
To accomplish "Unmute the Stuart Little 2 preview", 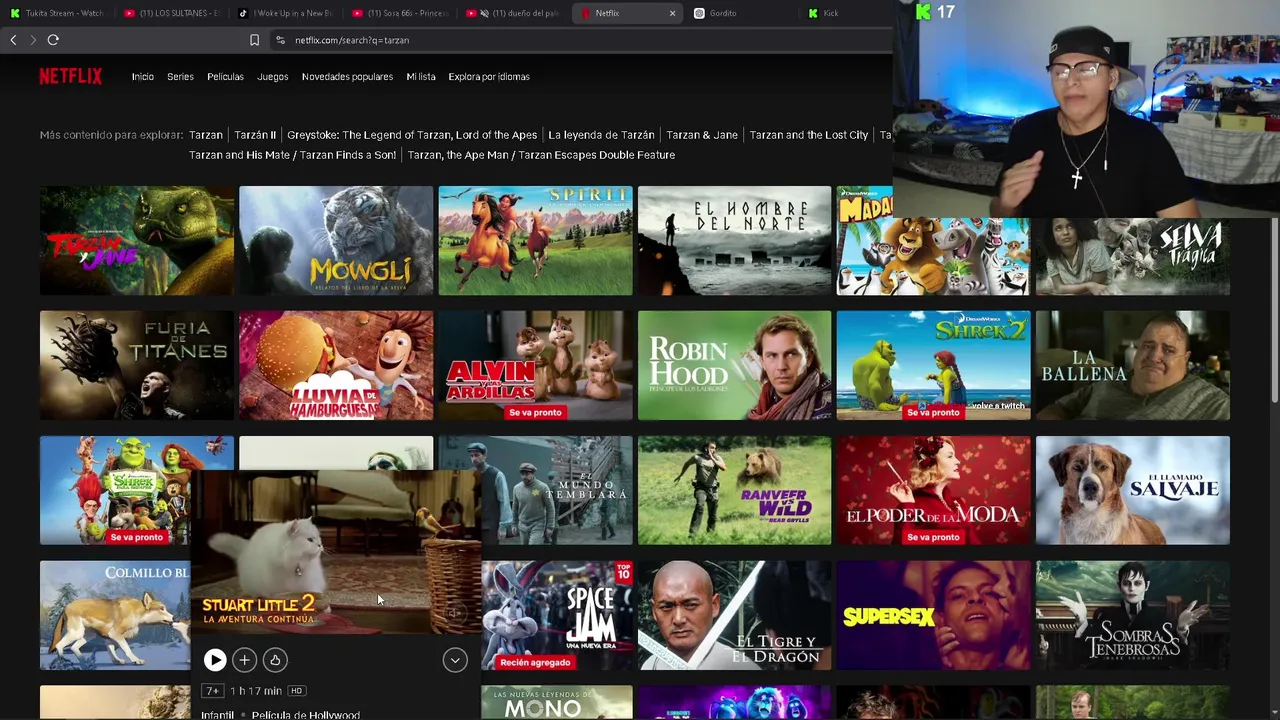I will click(454, 613).
